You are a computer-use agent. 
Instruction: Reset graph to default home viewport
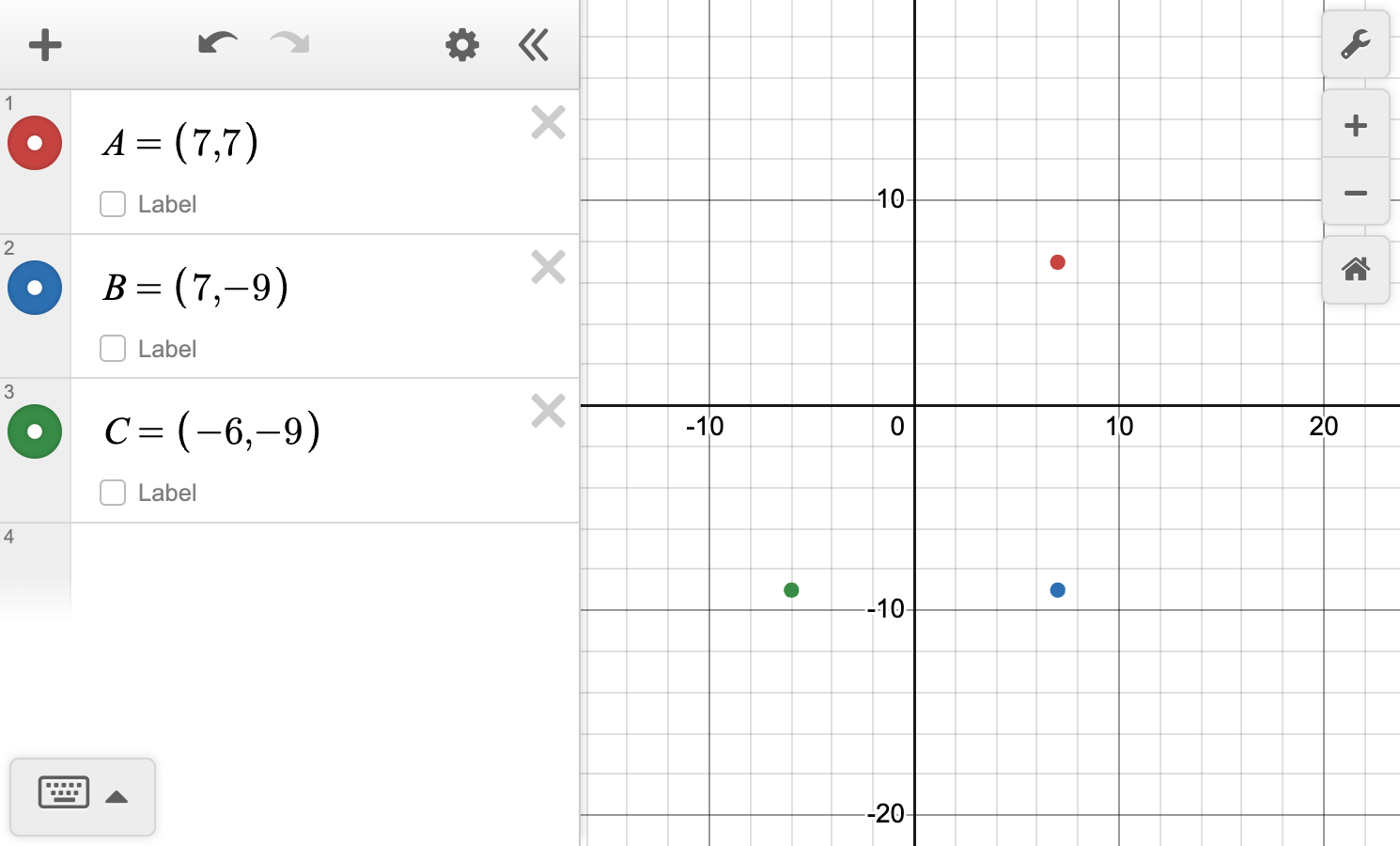[x=1355, y=270]
